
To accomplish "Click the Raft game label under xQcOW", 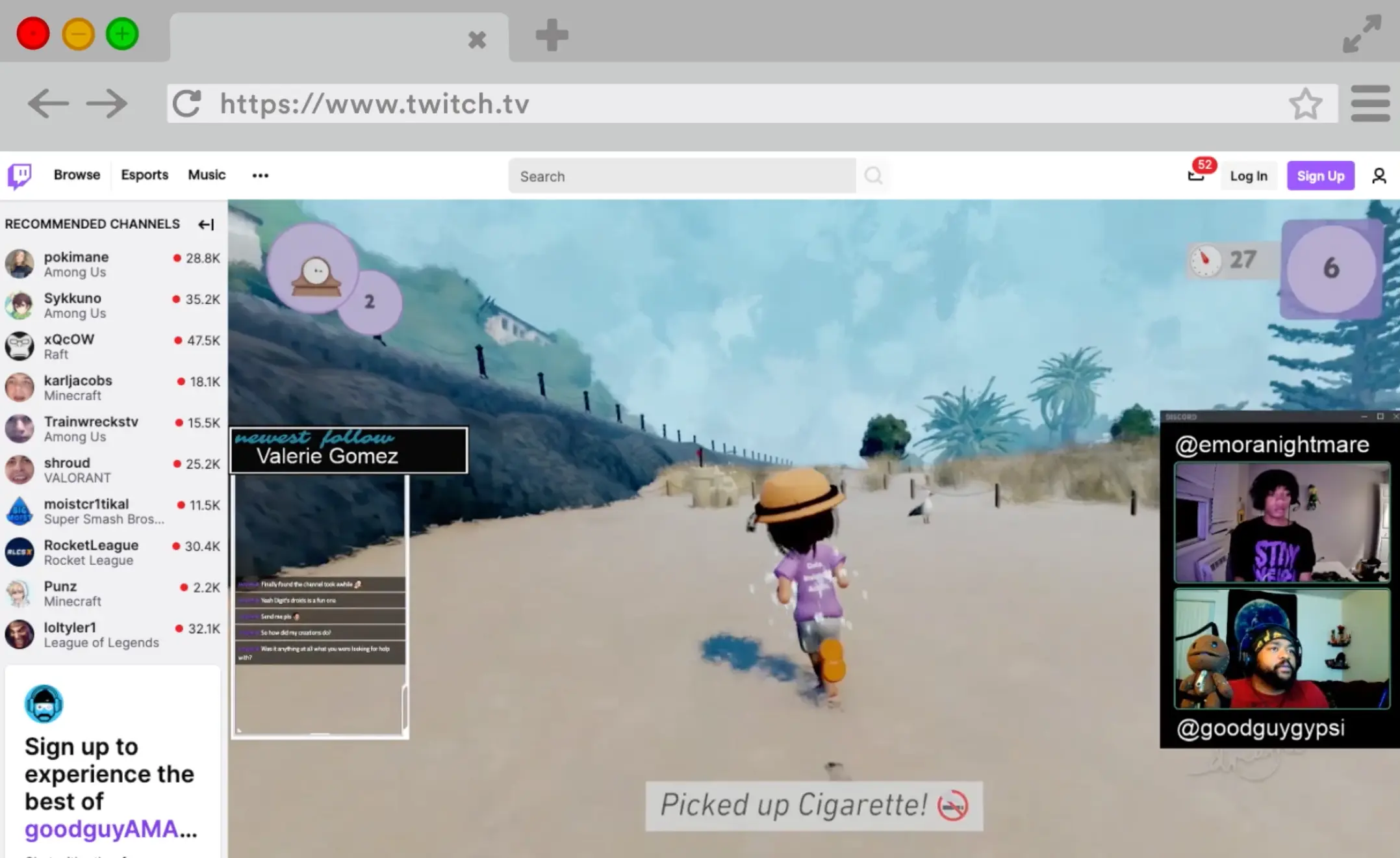I will (x=56, y=355).
